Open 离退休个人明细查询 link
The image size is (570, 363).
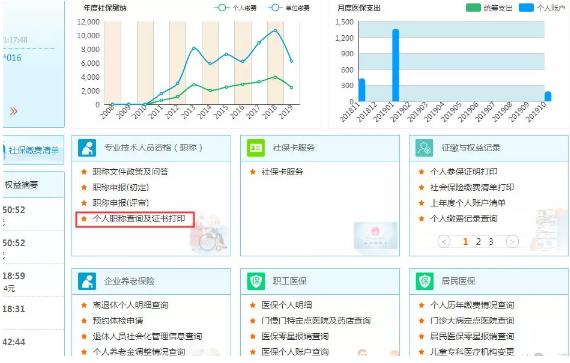(130, 305)
